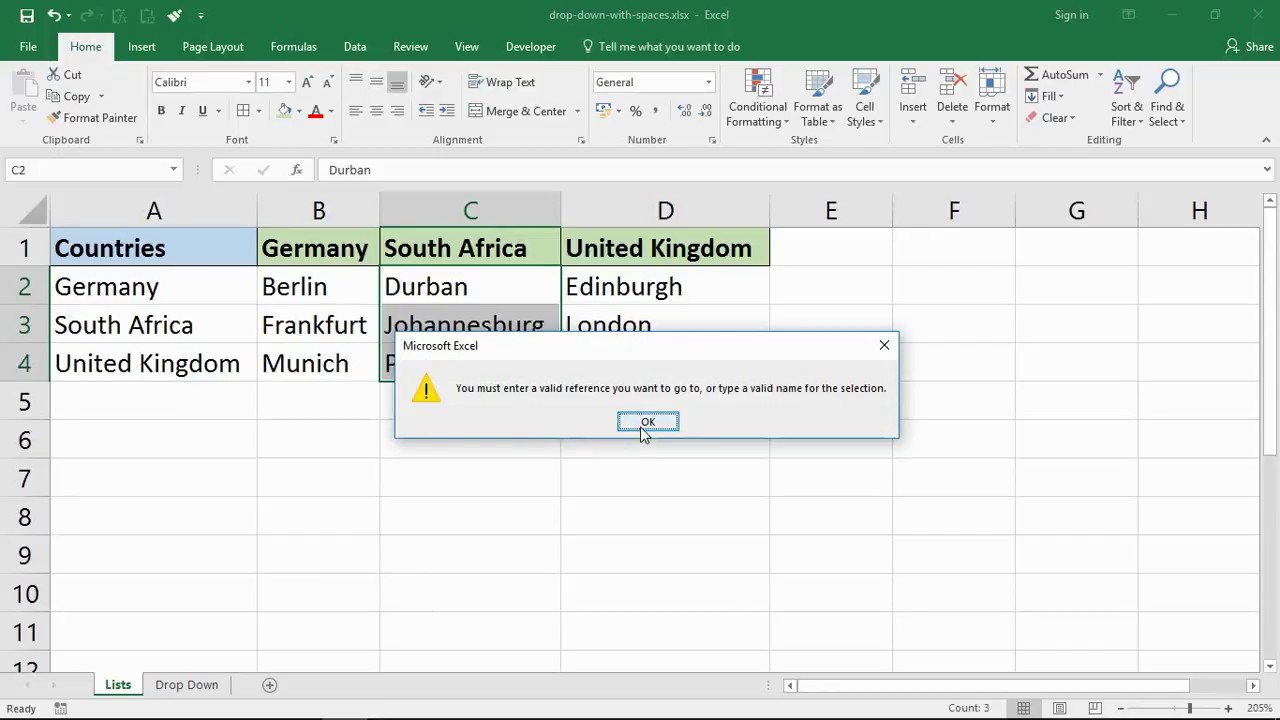Apply Percent Style number format
Viewport: 1280px width, 720px height.
(635, 111)
